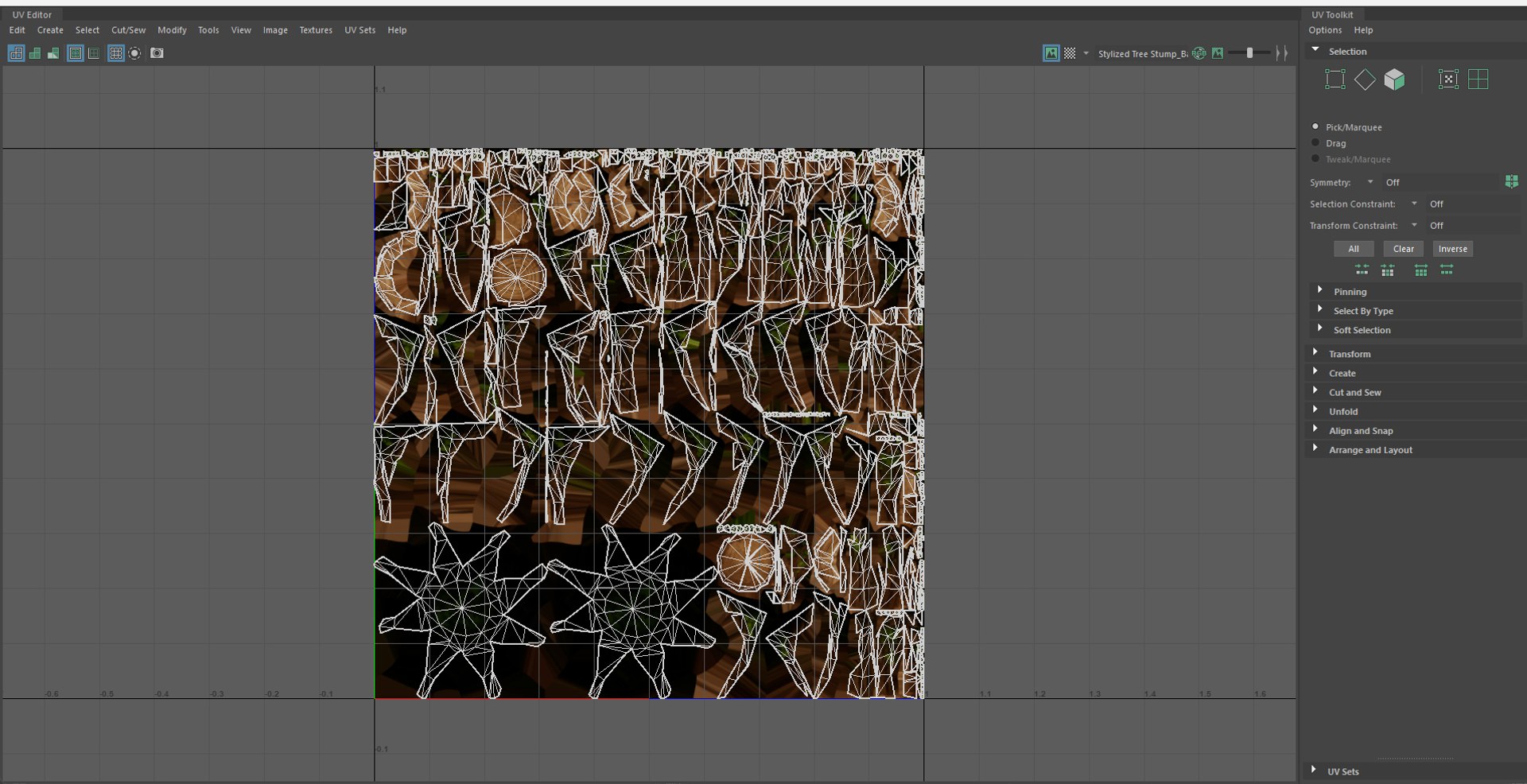Toggle UV distortion shading icon

(53, 53)
